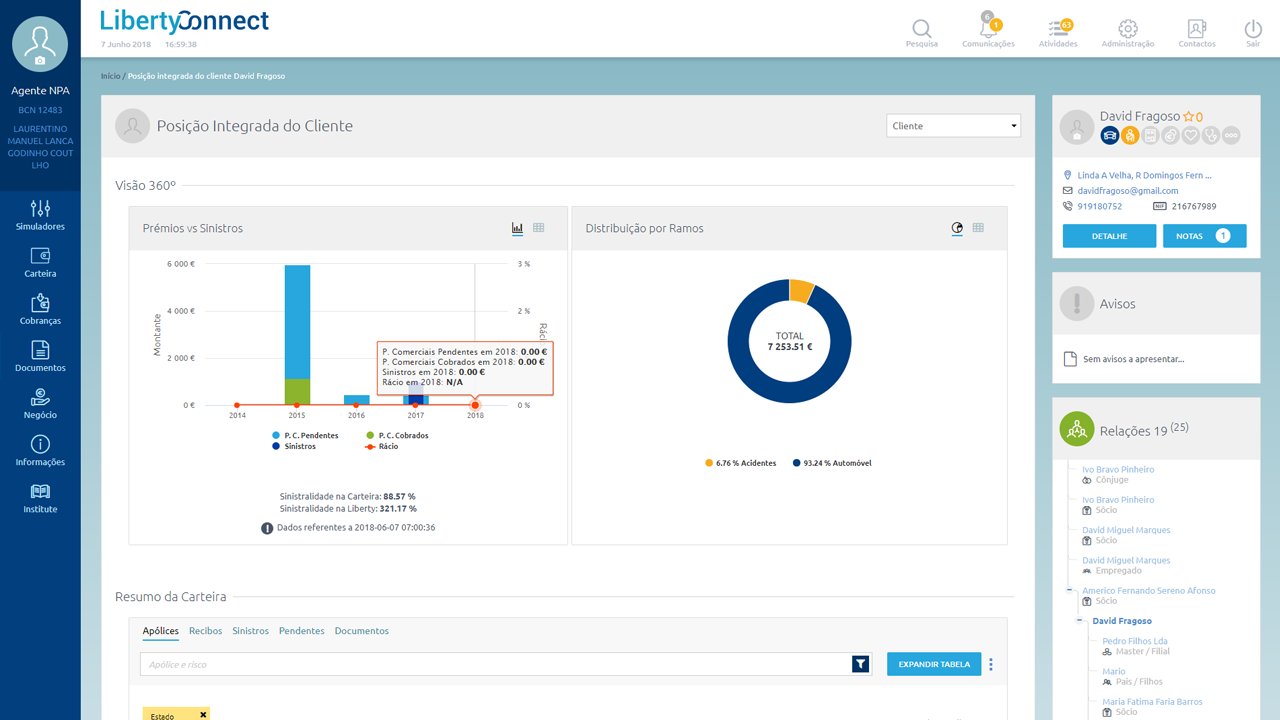The height and width of the screenshot is (720, 1280).
Task: Switch Distribuição por Ramos to table view
Action: (x=978, y=228)
